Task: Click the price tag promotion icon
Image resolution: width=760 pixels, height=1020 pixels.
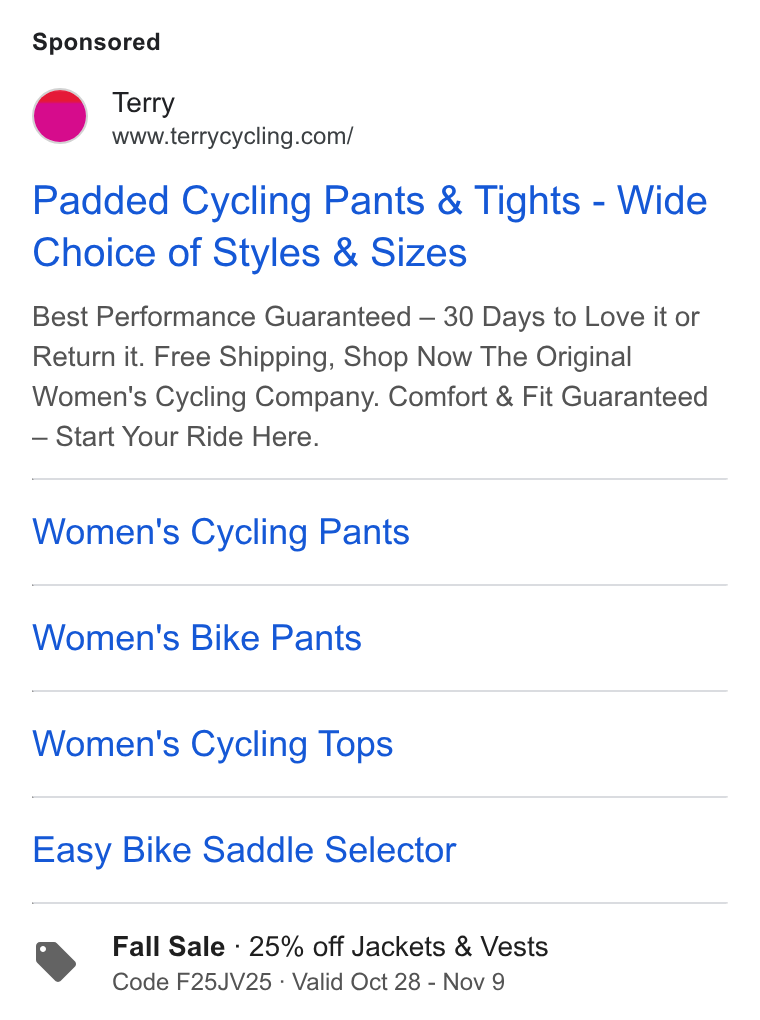Action: tap(55, 961)
